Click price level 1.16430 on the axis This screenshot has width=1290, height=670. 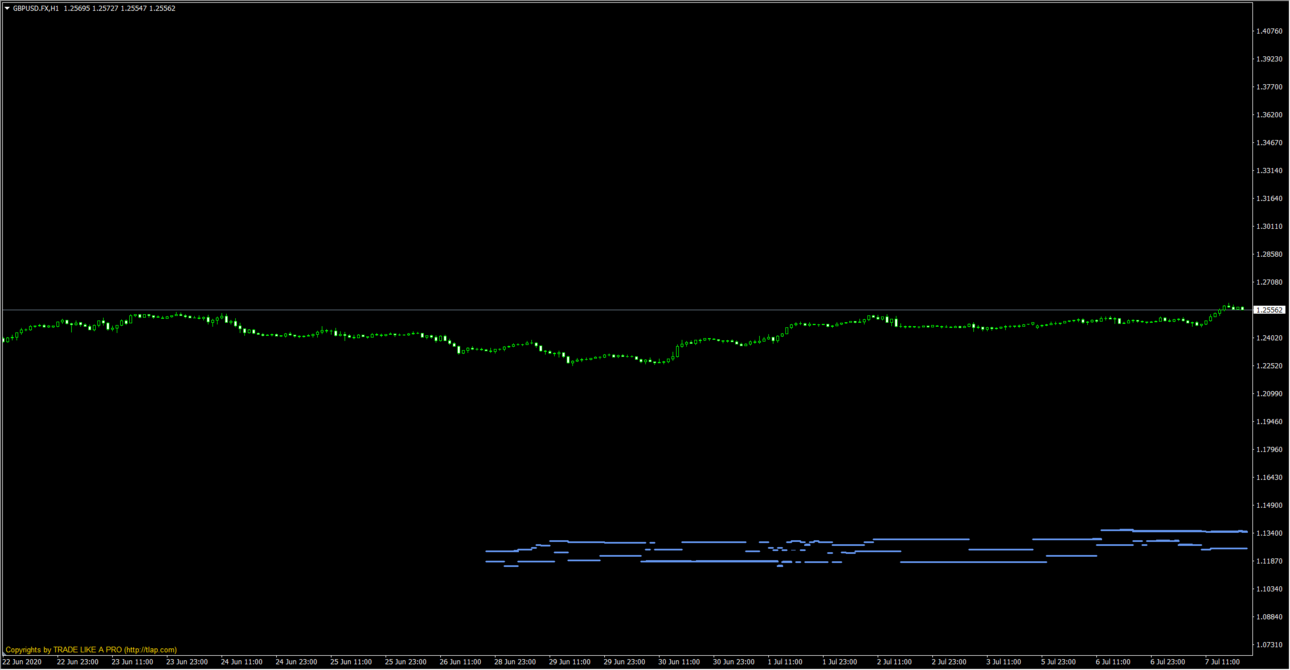tap(1270, 477)
